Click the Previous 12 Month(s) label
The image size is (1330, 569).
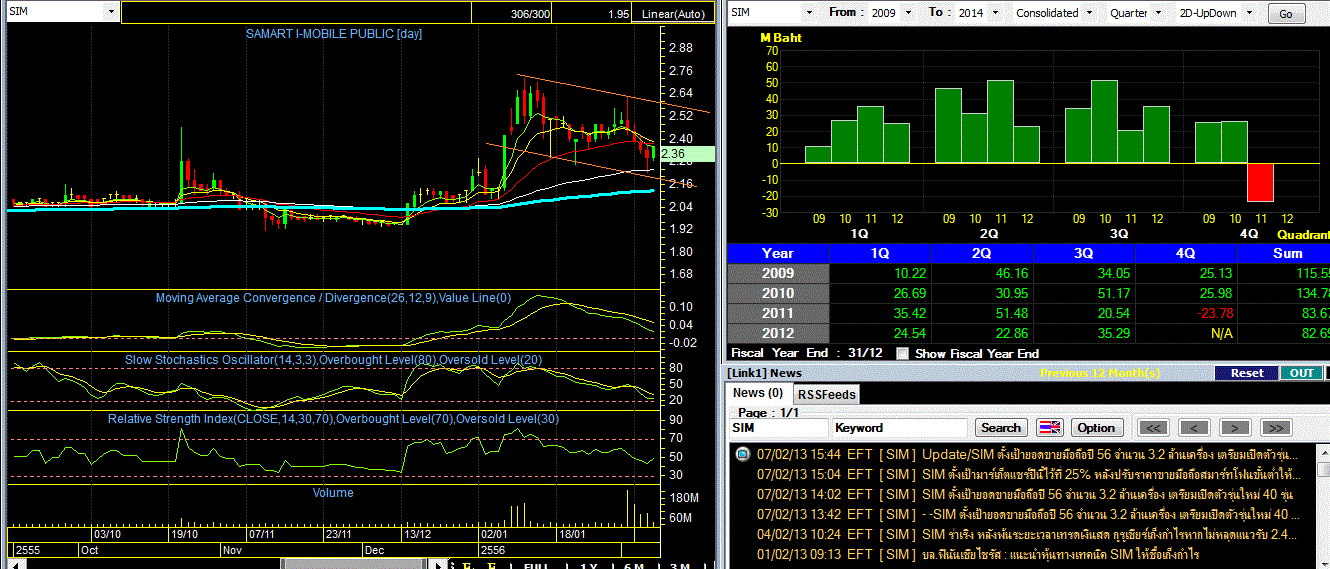tap(1100, 373)
